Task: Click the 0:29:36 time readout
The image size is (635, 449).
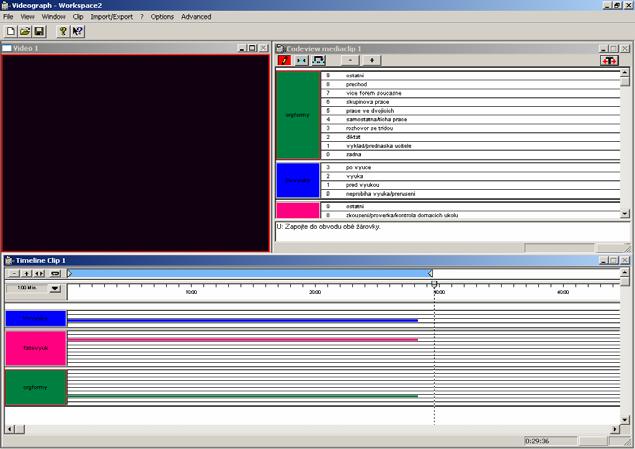Action: click(x=550, y=441)
